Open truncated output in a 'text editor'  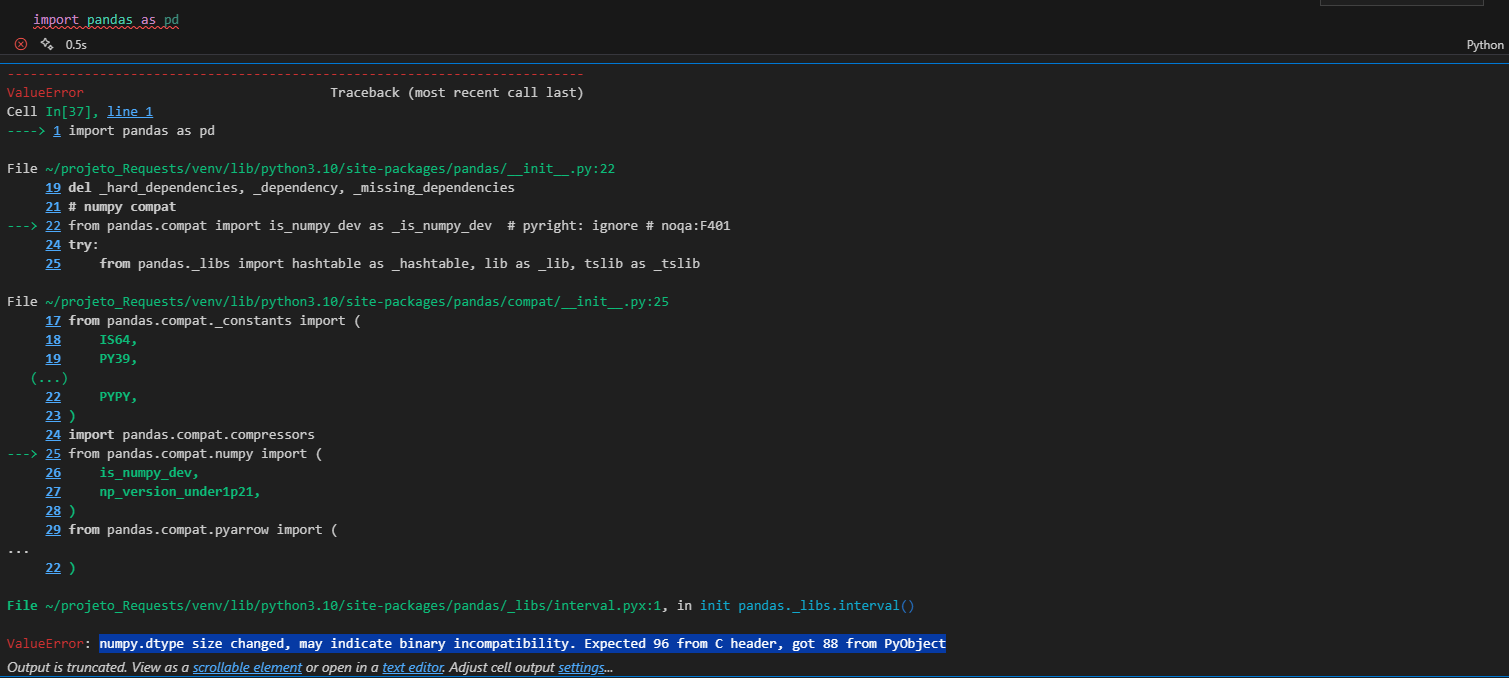pos(412,667)
